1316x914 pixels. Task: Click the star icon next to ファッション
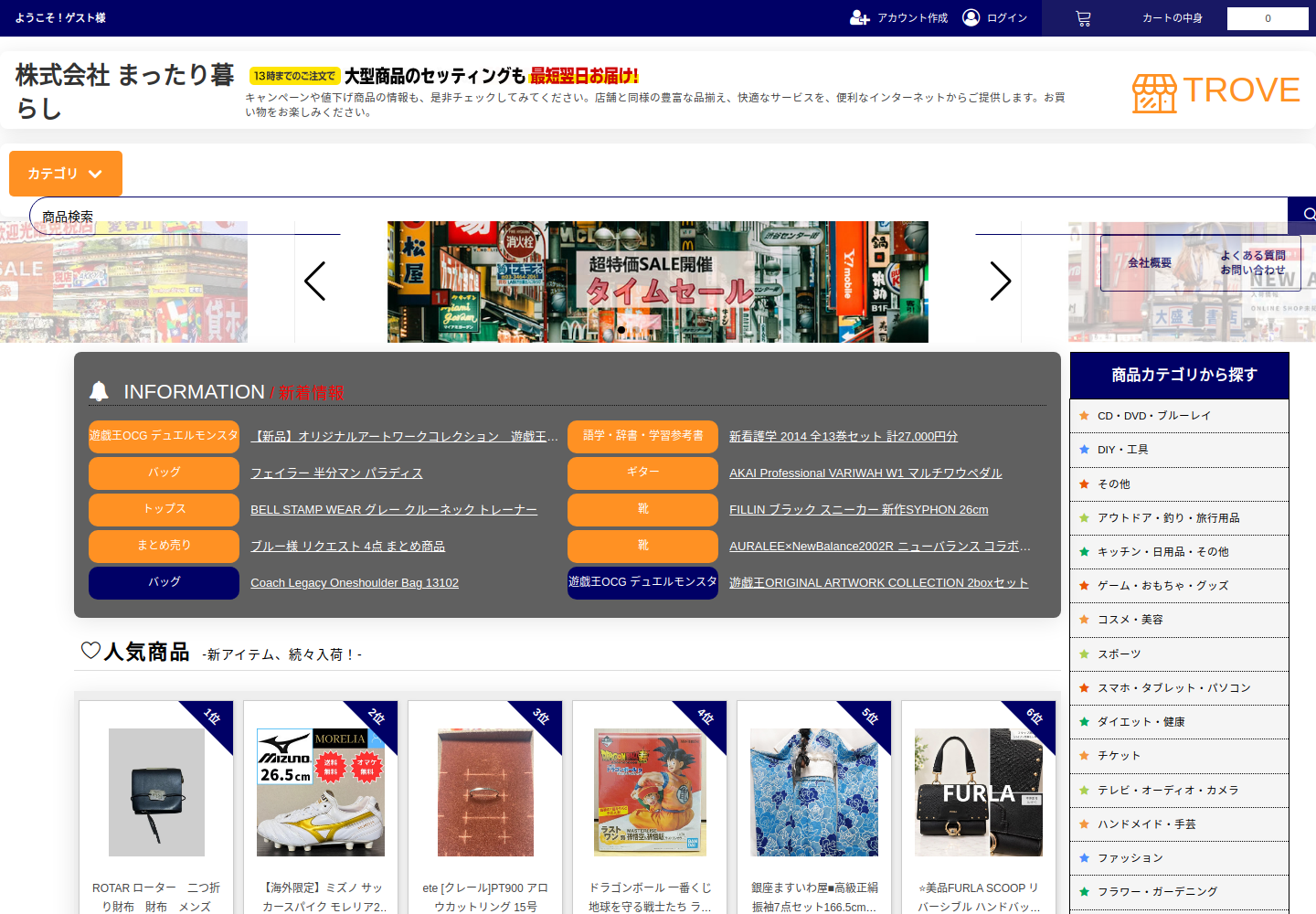(x=1084, y=858)
